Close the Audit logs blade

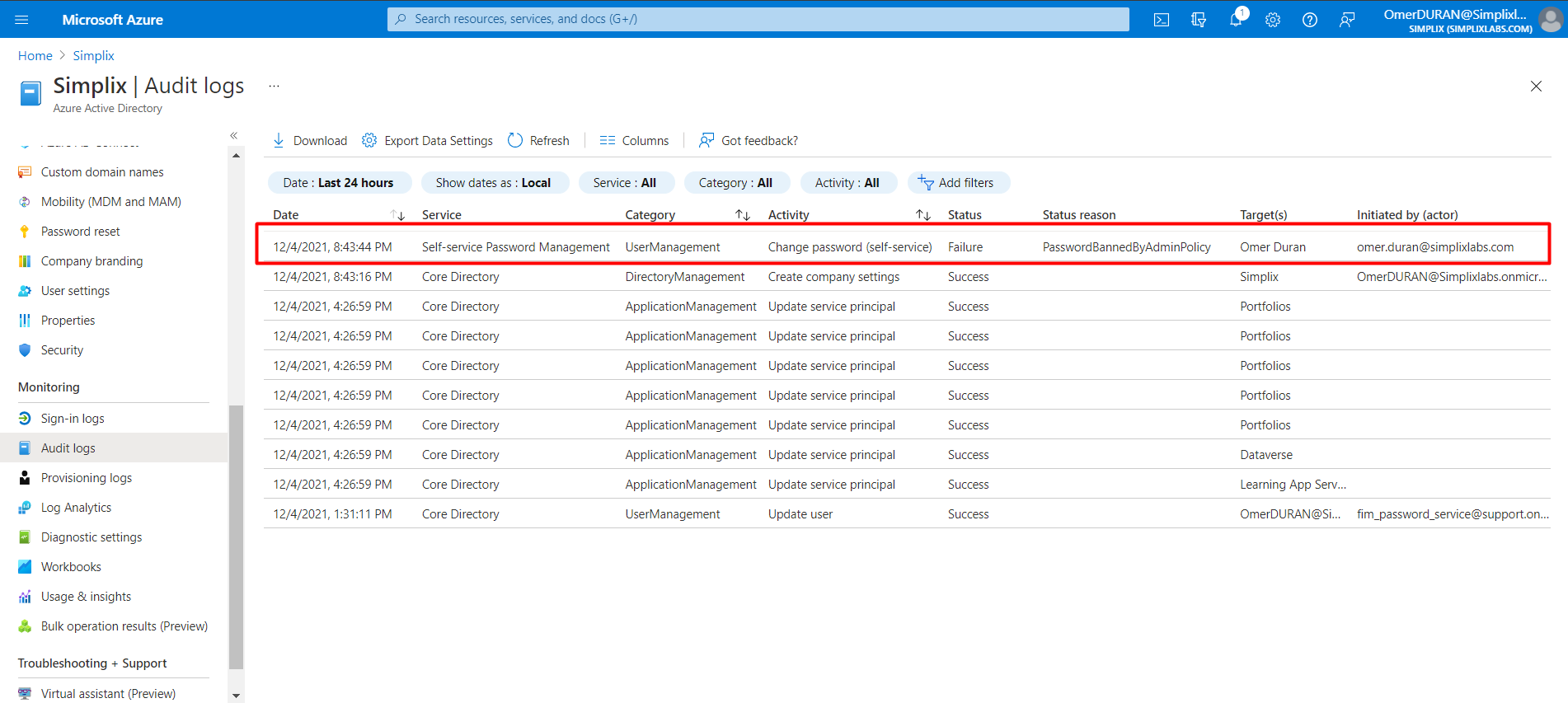tap(1536, 86)
